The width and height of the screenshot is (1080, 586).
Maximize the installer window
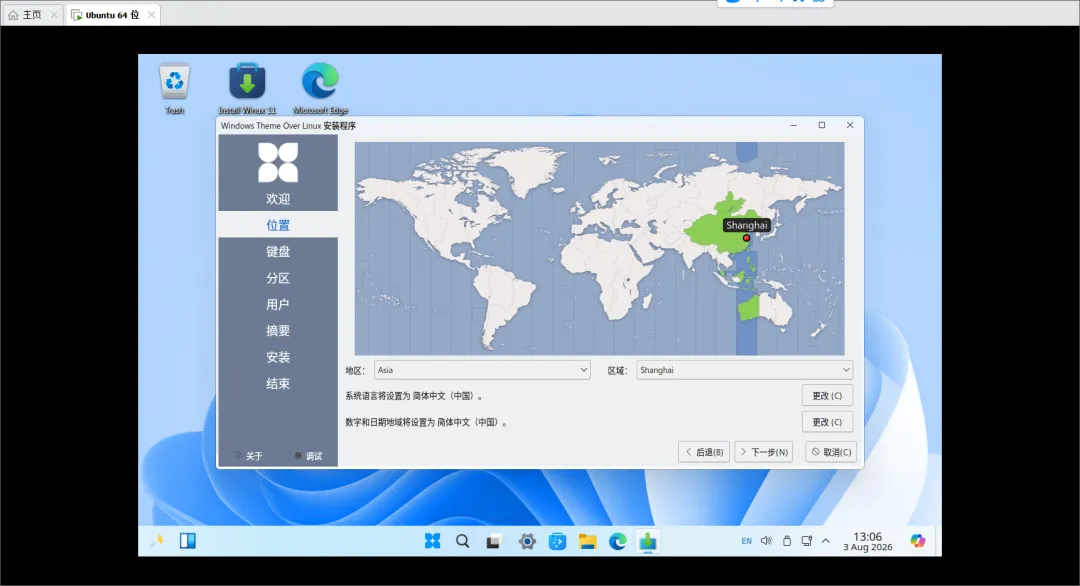click(x=822, y=125)
